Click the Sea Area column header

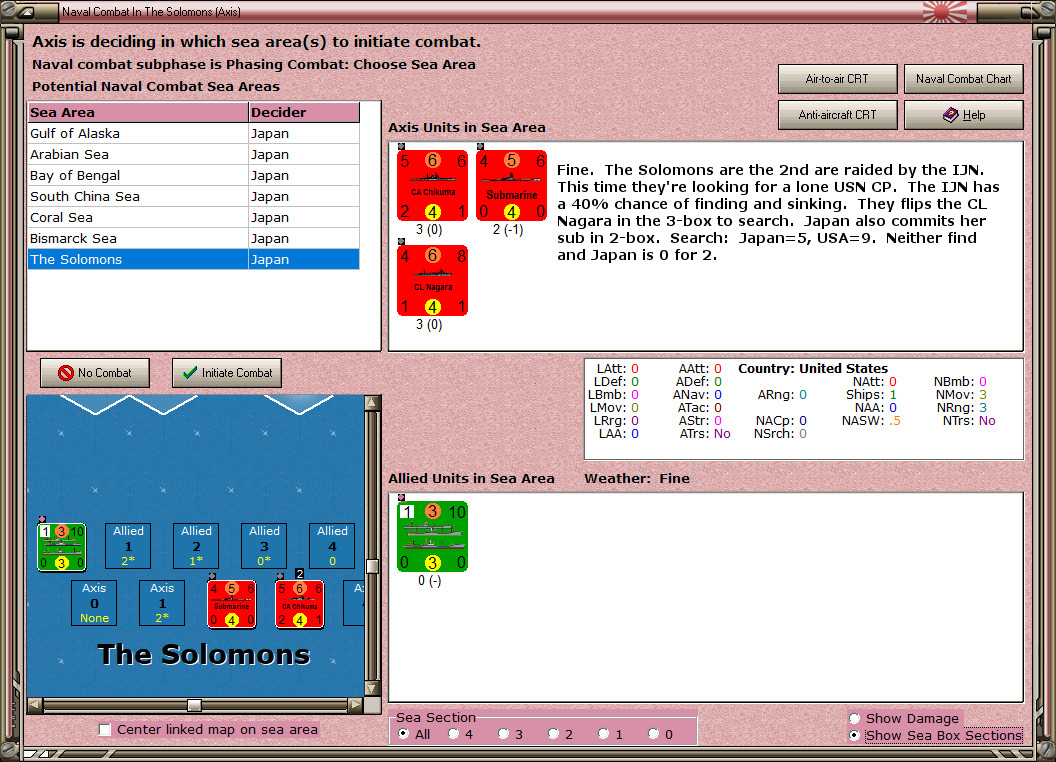[138, 113]
